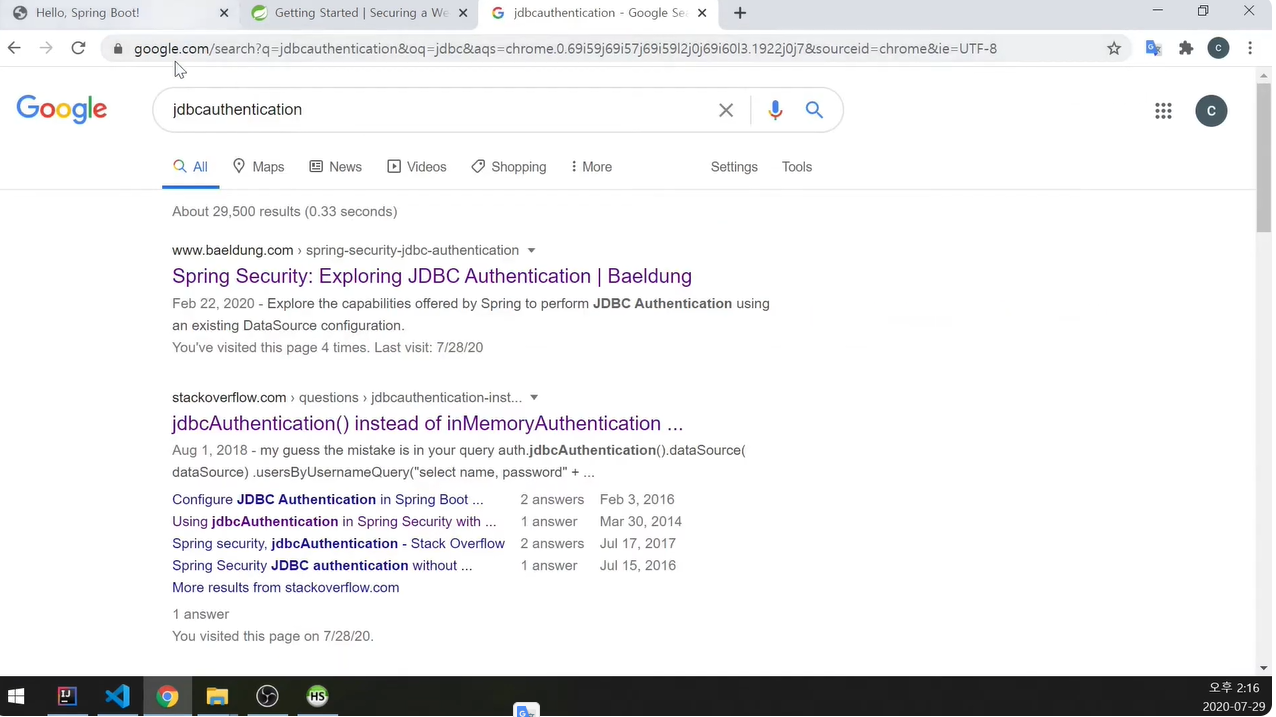Switch to Getting Started Securing tab
The width and height of the screenshot is (1276, 717).
[x=360, y=13]
